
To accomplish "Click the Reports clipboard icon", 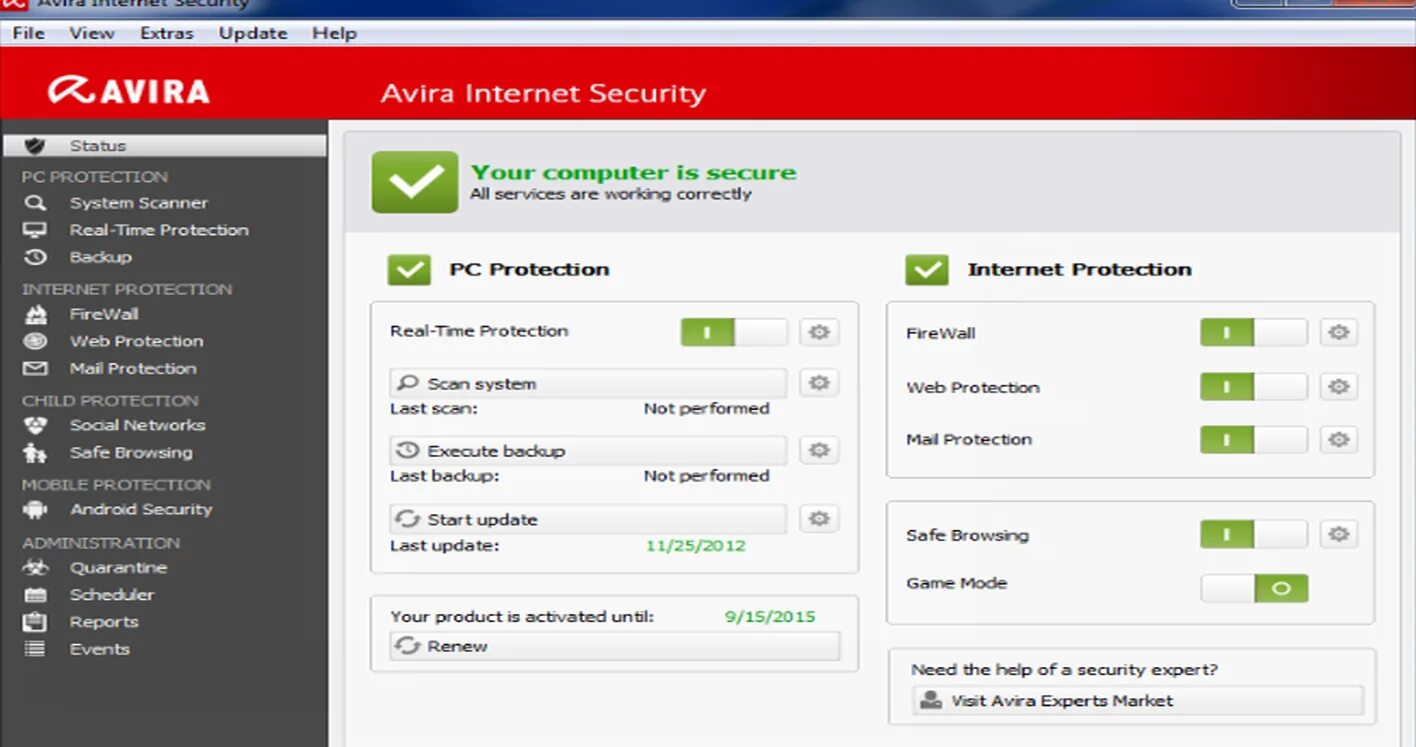I will click(x=35, y=622).
